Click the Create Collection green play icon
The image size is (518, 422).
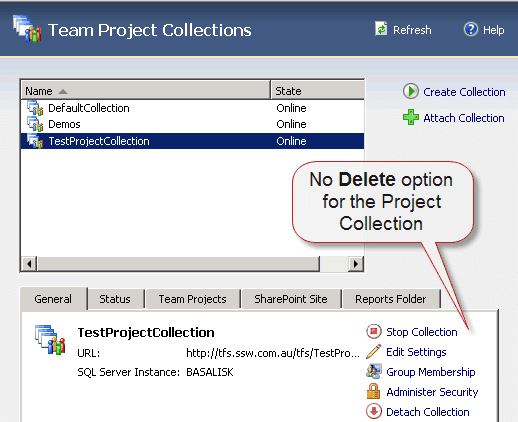(x=411, y=91)
